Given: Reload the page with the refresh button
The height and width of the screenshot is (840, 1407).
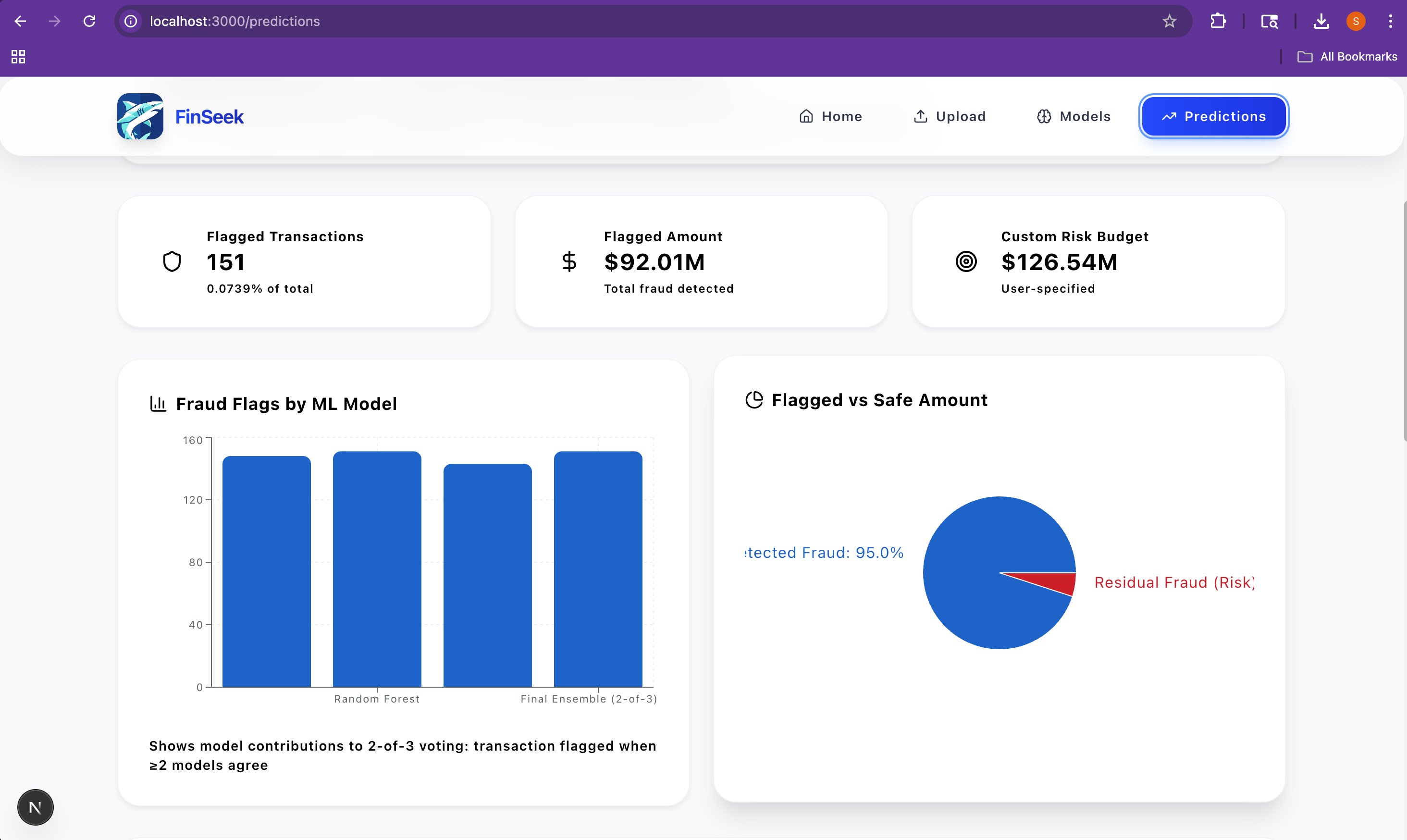Looking at the screenshot, I should [89, 22].
